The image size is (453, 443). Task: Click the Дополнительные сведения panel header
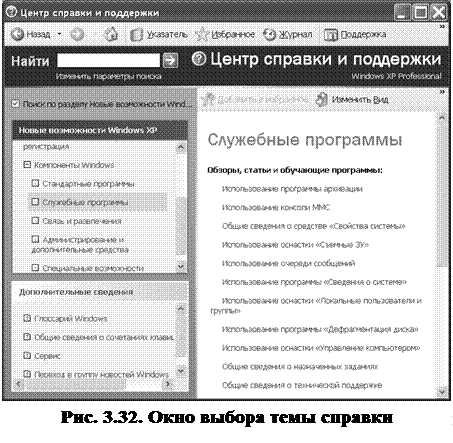click(x=100, y=292)
